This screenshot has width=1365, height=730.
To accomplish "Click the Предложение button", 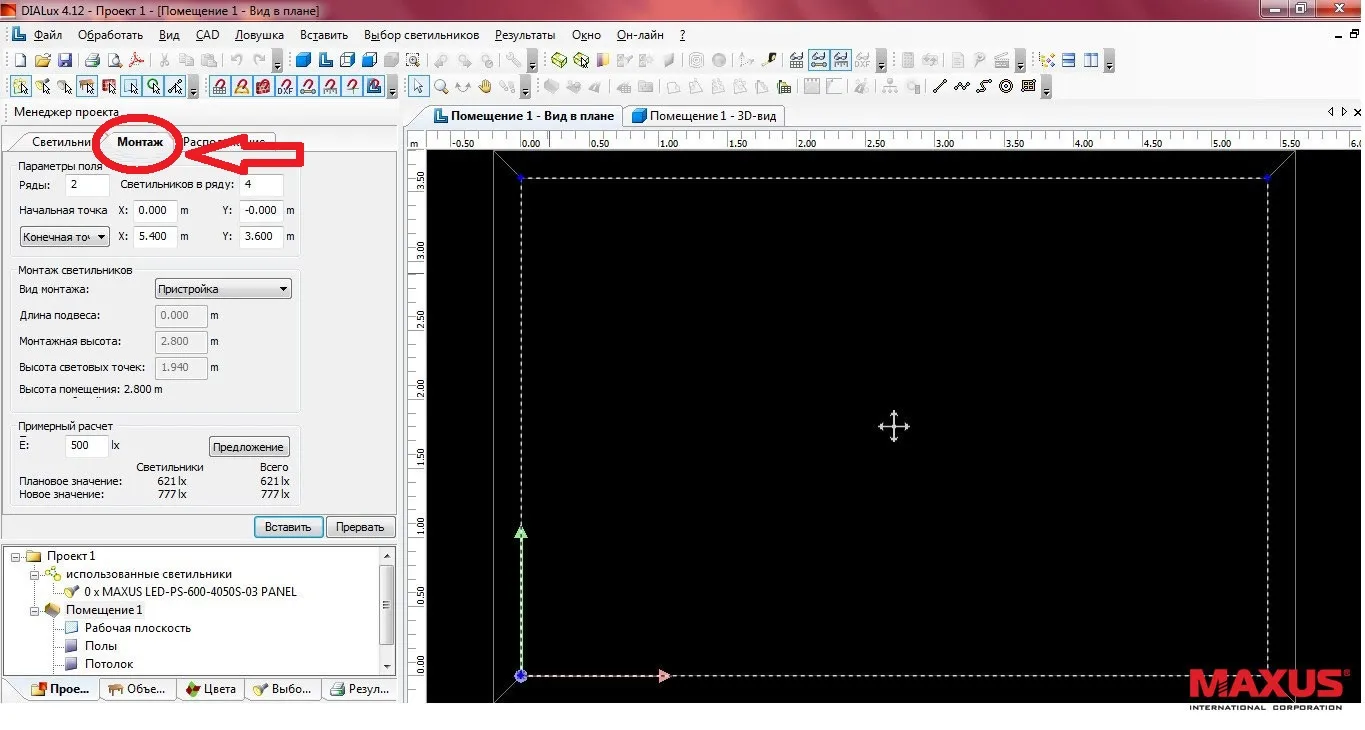I will point(249,447).
